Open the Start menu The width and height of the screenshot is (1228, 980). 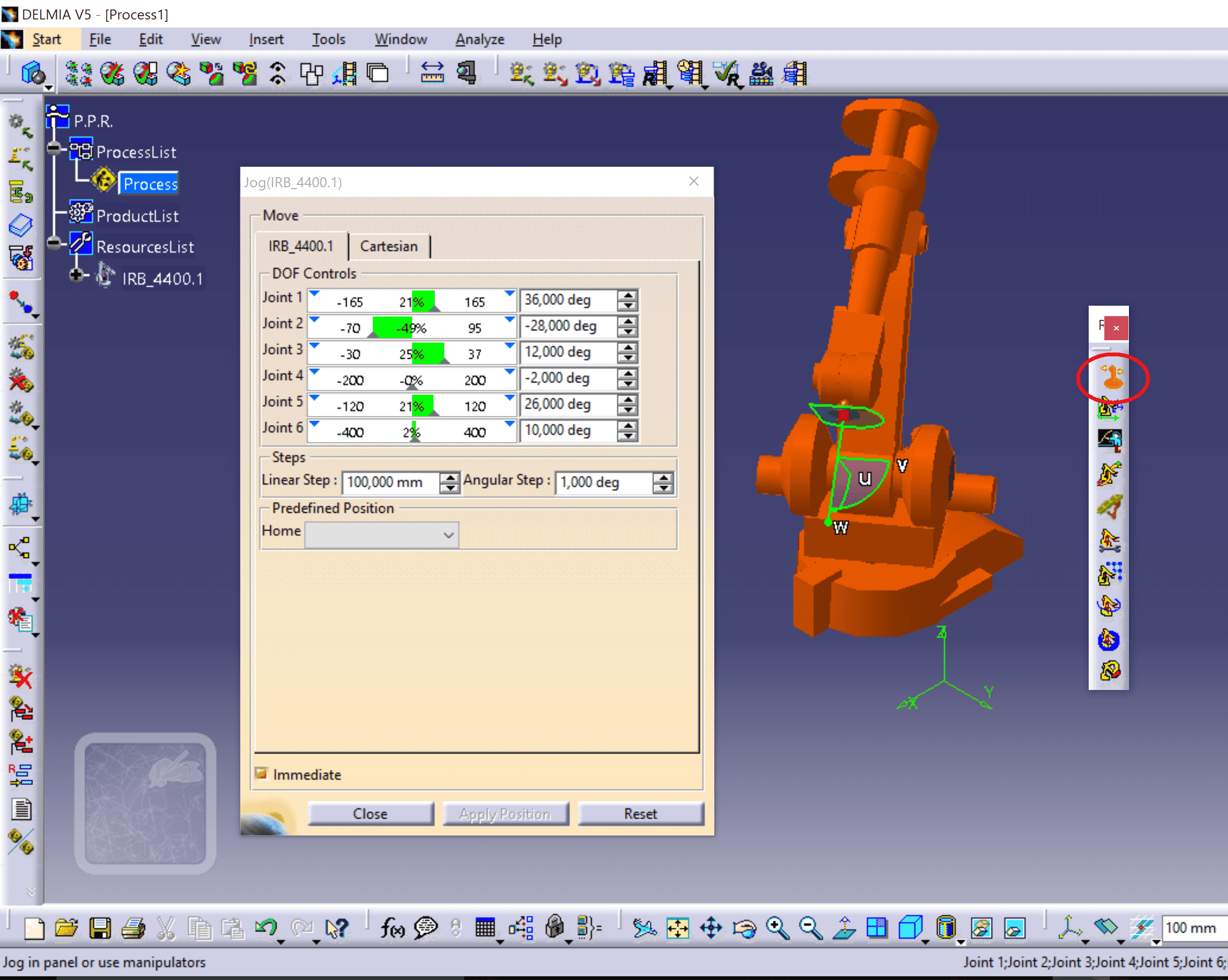46,39
